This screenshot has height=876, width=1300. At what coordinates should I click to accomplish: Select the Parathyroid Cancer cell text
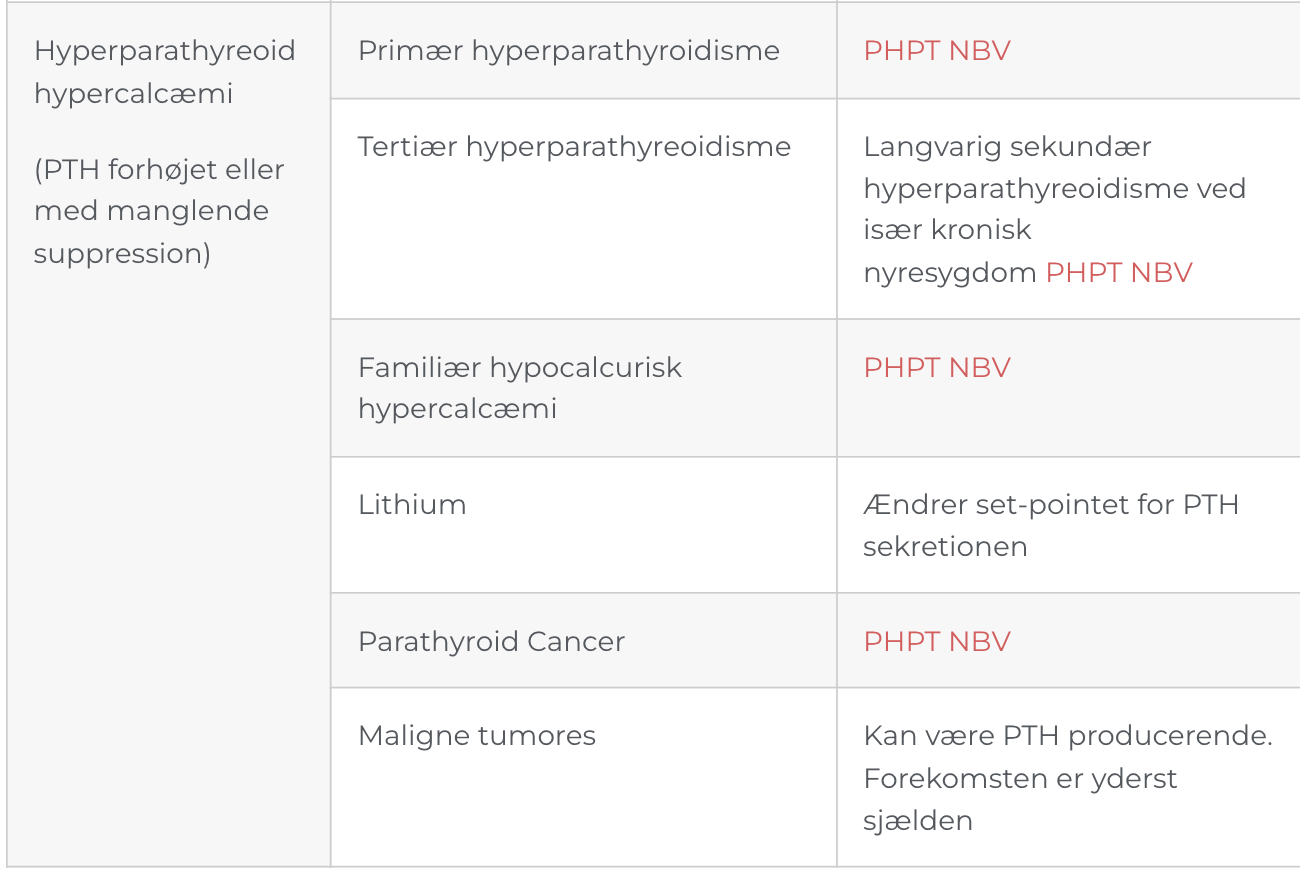coord(491,641)
